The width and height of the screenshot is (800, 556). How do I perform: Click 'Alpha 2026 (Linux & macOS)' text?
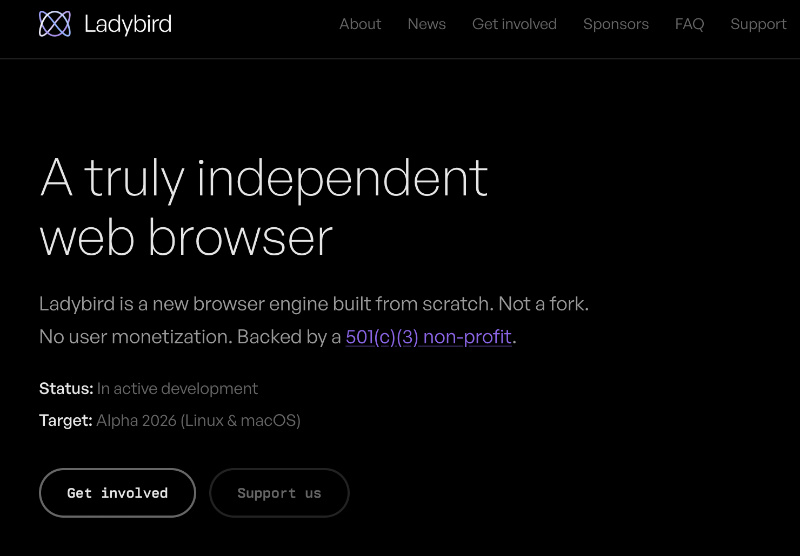(x=198, y=420)
